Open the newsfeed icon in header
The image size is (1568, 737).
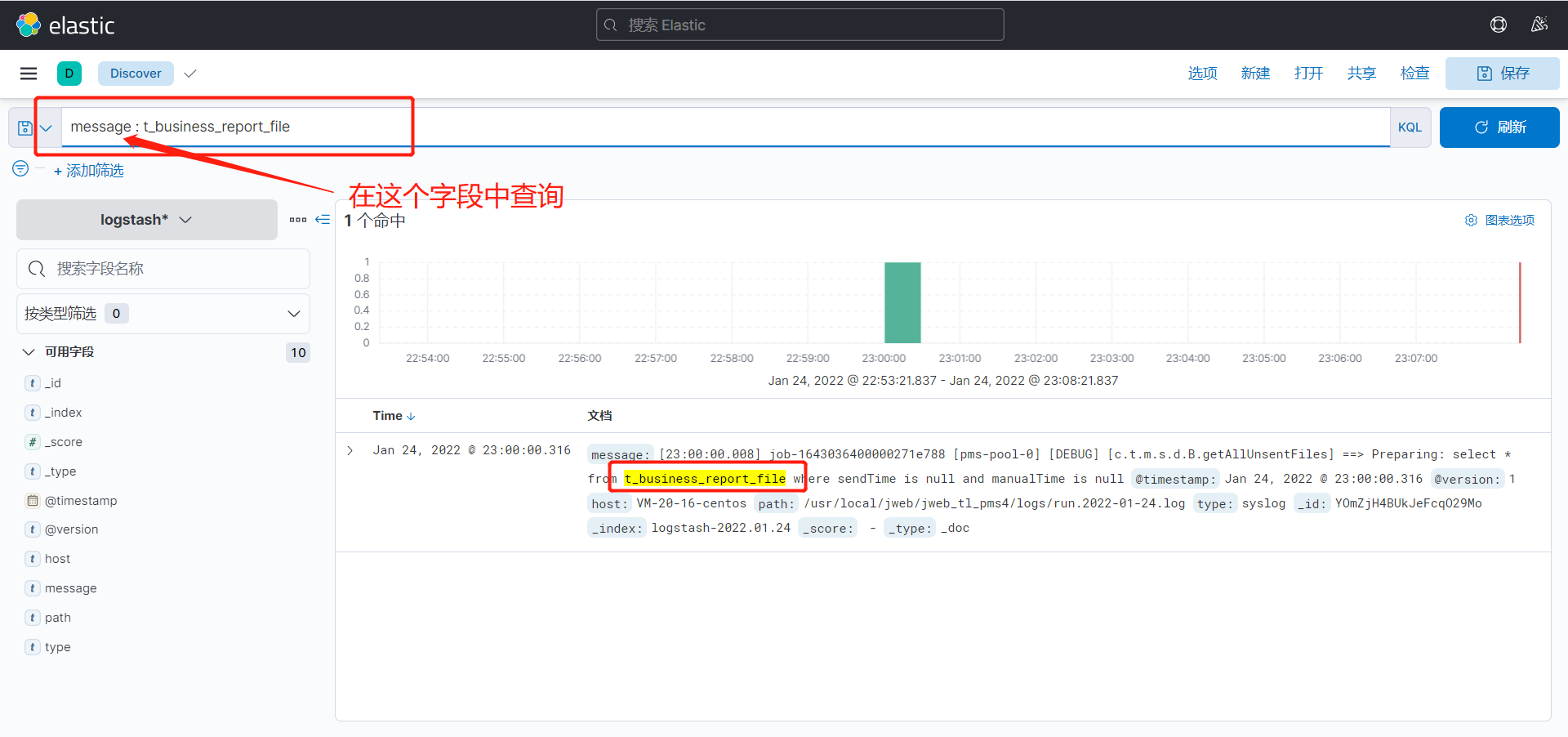pyautogui.click(x=1539, y=25)
